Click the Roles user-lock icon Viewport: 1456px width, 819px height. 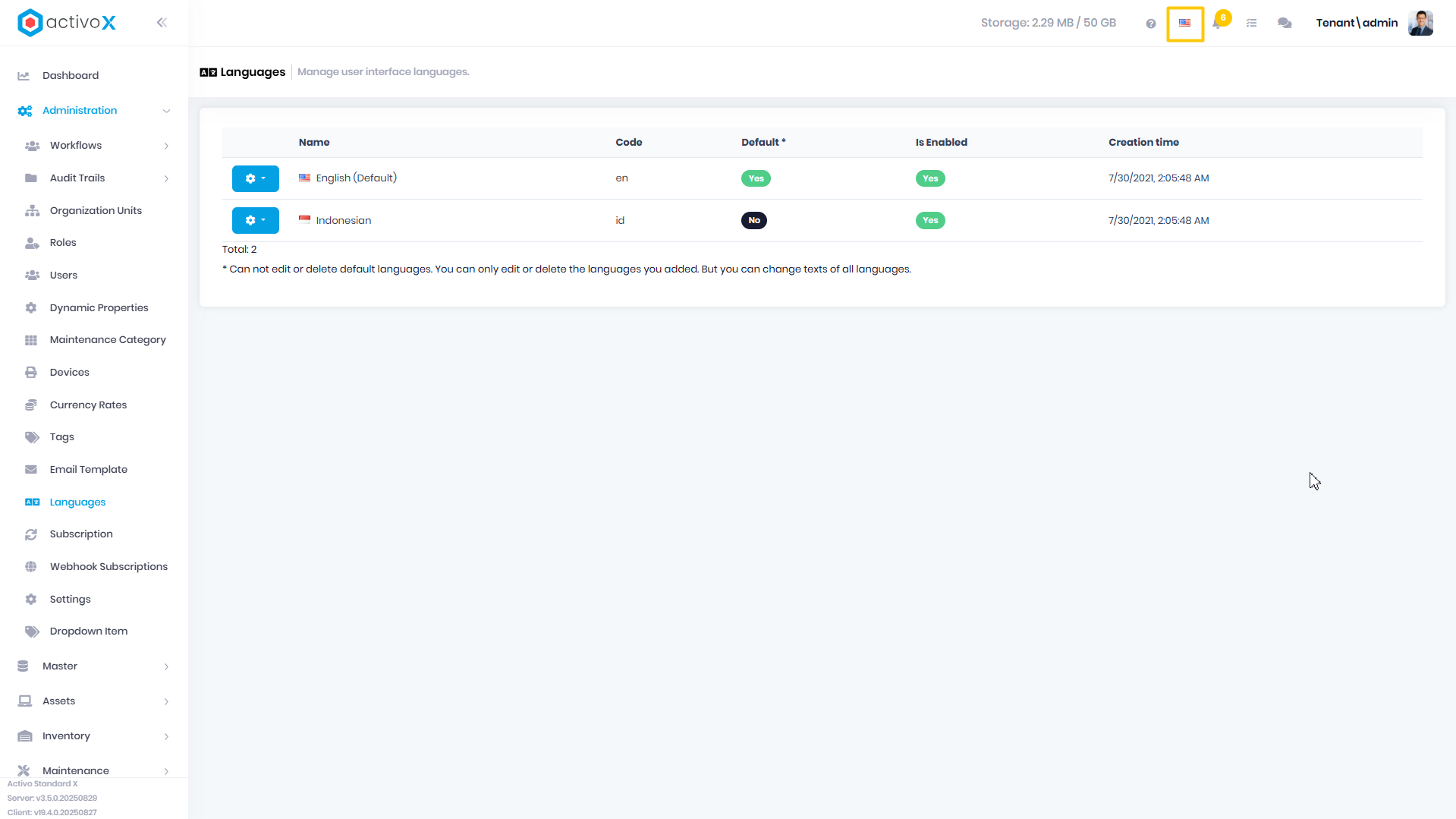tap(32, 243)
